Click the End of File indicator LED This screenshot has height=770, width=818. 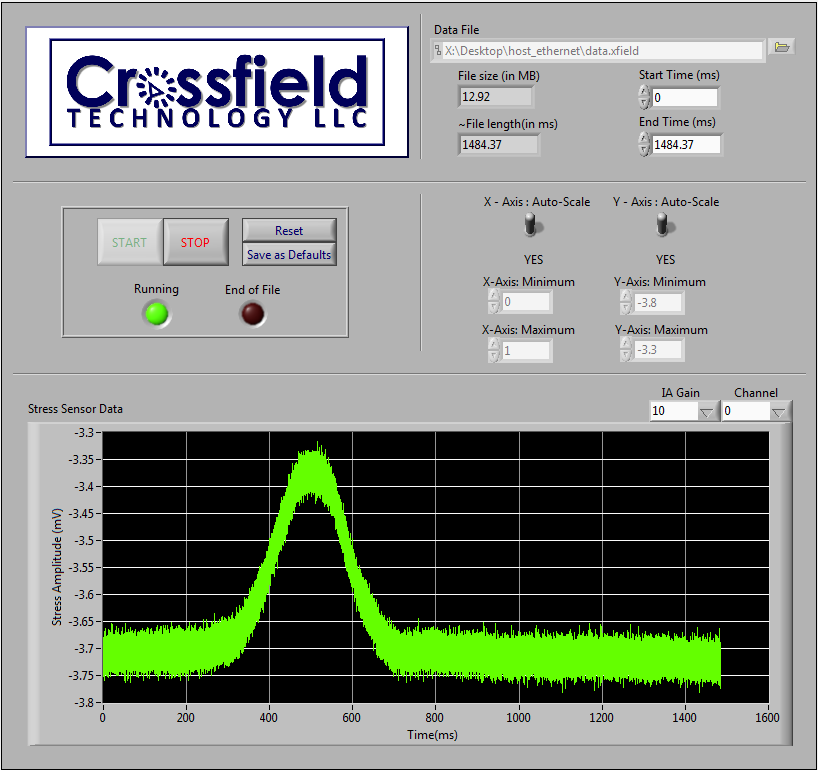click(252, 314)
